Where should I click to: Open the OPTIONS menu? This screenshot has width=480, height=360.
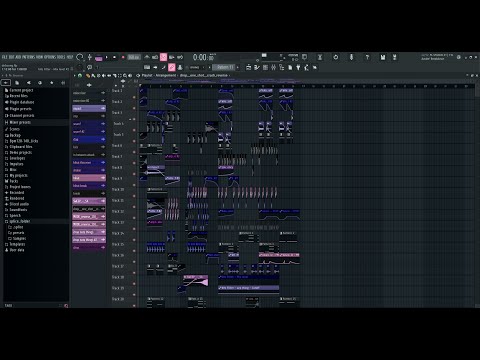pos(50,57)
